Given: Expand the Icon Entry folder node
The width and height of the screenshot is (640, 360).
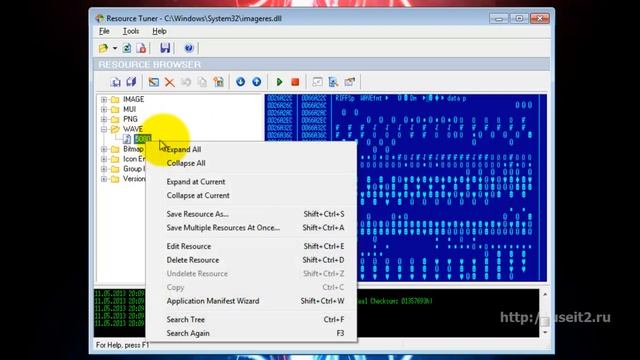Looking at the screenshot, I should point(104,159).
